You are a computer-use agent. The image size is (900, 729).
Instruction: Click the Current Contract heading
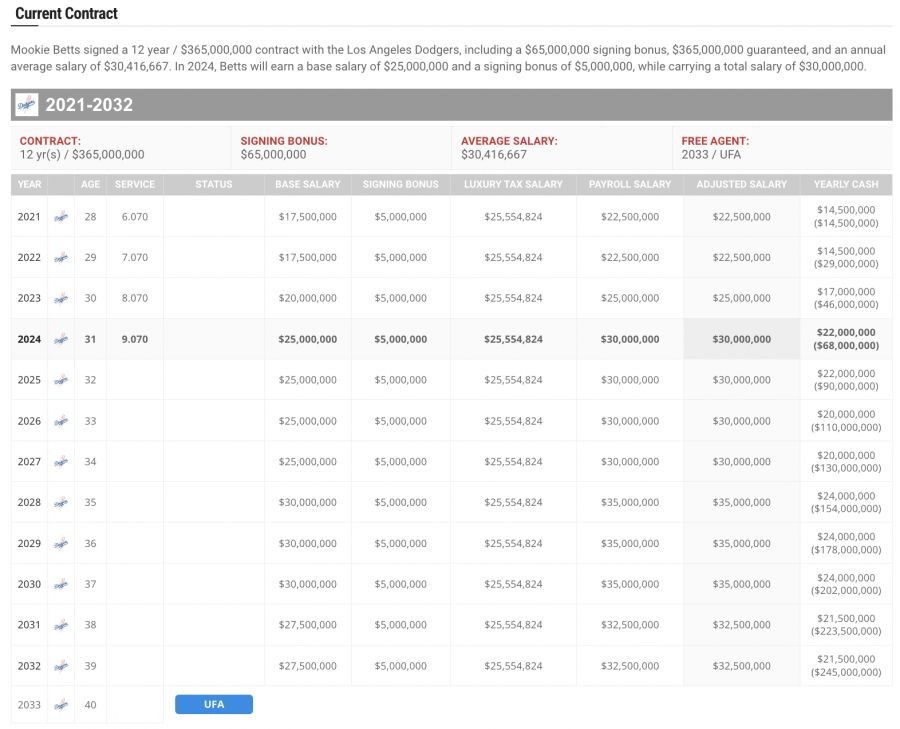pos(67,14)
